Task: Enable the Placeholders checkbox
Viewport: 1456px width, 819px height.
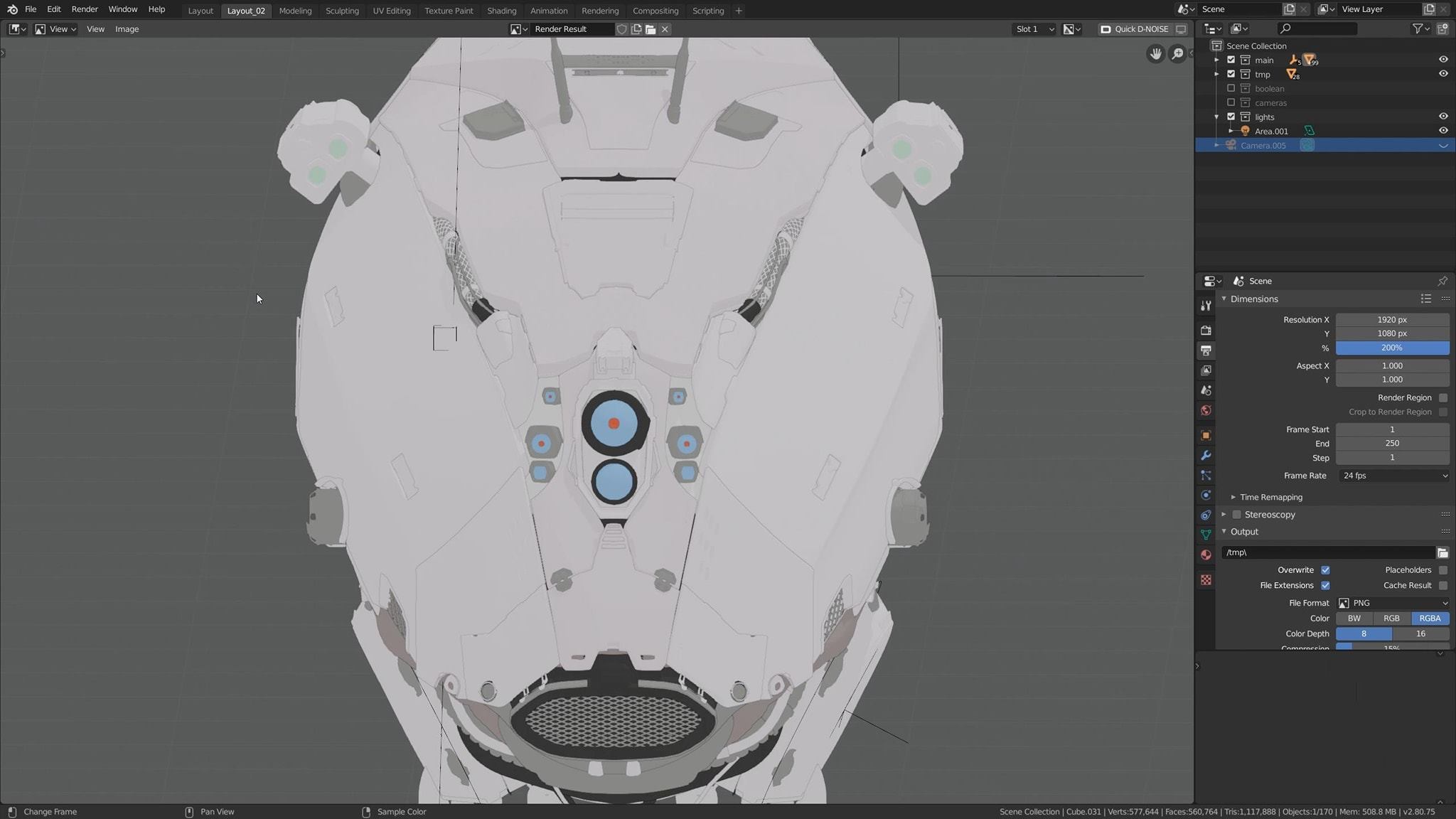Action: [x=1443, y=570]
